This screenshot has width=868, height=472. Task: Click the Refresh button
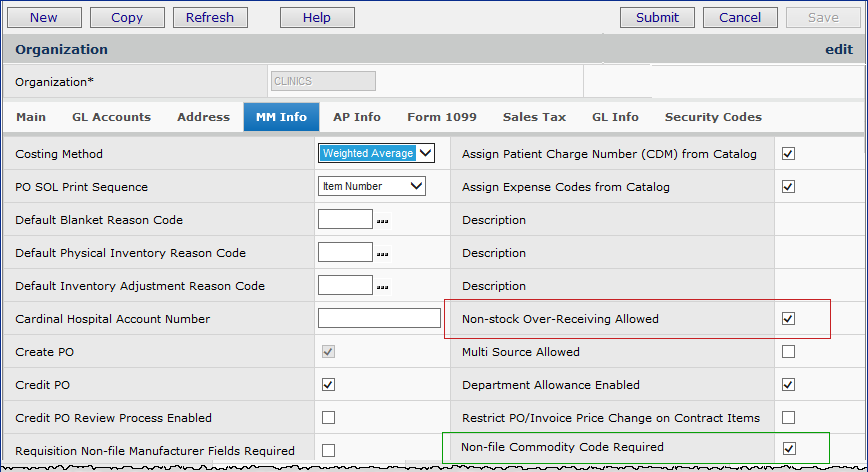click(210, 17)
